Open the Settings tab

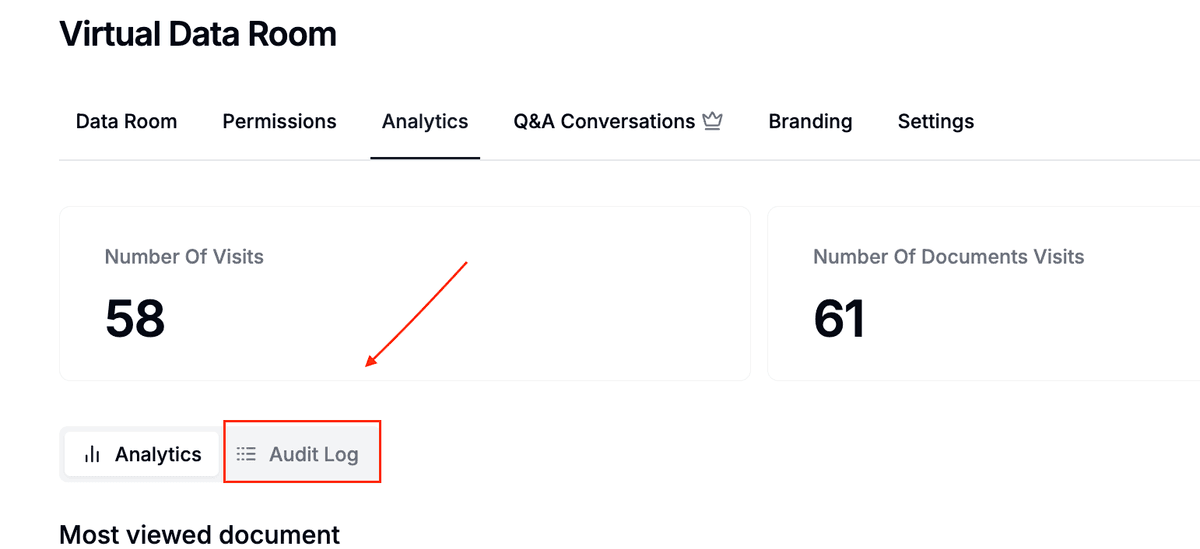pyautogui.click(x=935, y=121)
